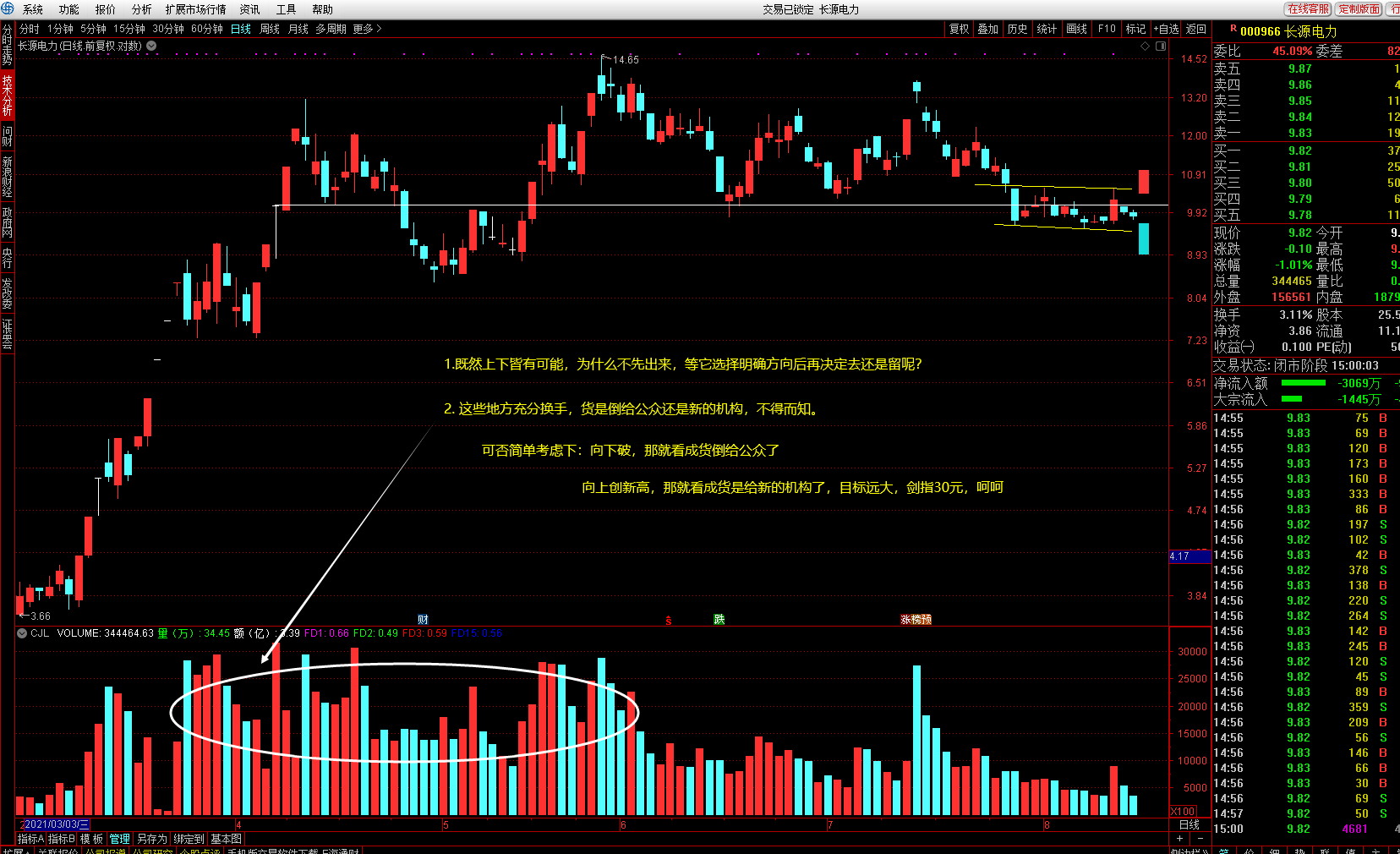Image resolution: width=1400 pixels, height=854 pixels.
Task: Select 技术分析 in left sidebar
Action: 7,95
